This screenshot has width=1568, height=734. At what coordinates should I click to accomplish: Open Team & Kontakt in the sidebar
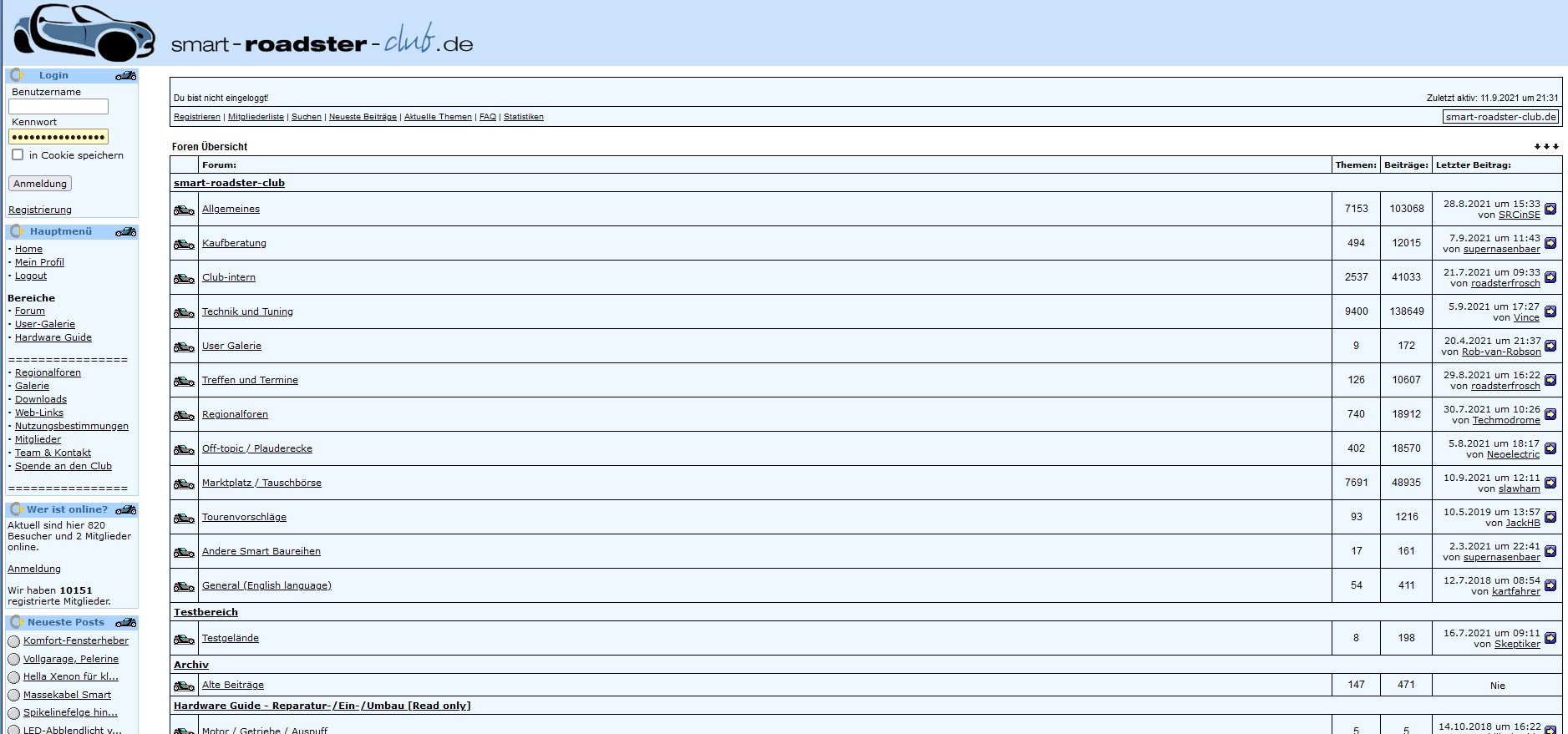click(53, 453)
